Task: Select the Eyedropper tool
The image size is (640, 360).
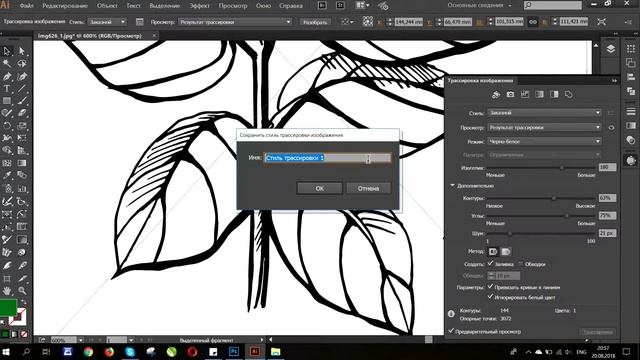Action: [7, 176]
